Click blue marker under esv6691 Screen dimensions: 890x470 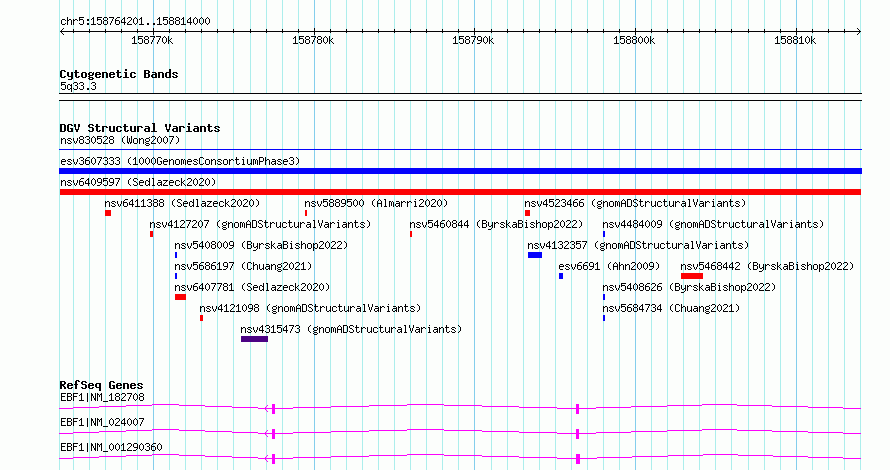pyautogui.click(x=561, y=276)
